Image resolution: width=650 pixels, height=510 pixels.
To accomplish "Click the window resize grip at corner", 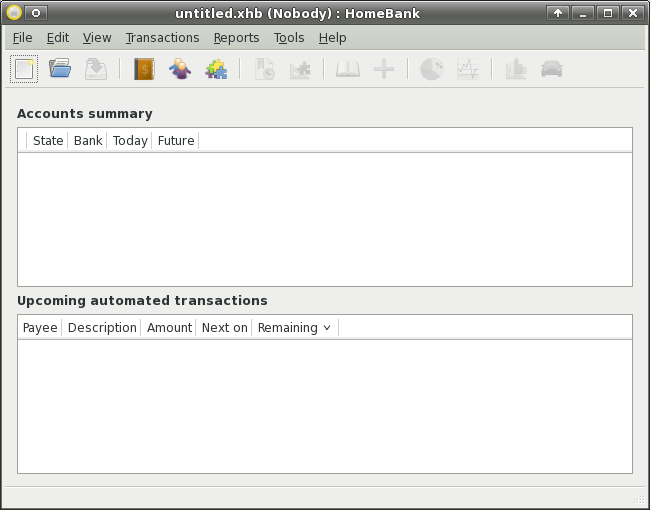I will coord(640,498).
